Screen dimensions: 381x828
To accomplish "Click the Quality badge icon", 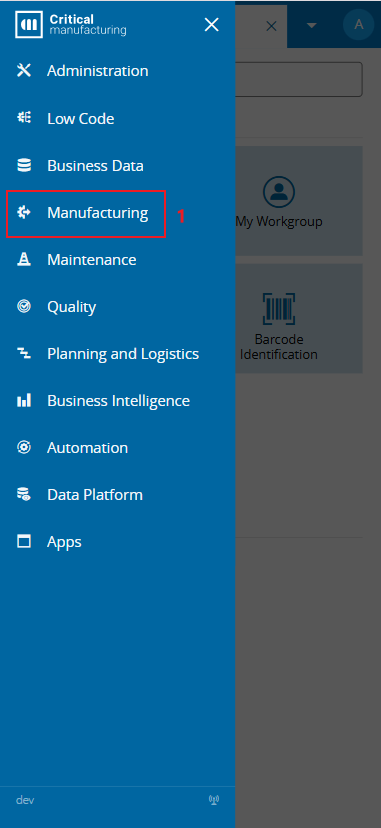I will point(24,306).
